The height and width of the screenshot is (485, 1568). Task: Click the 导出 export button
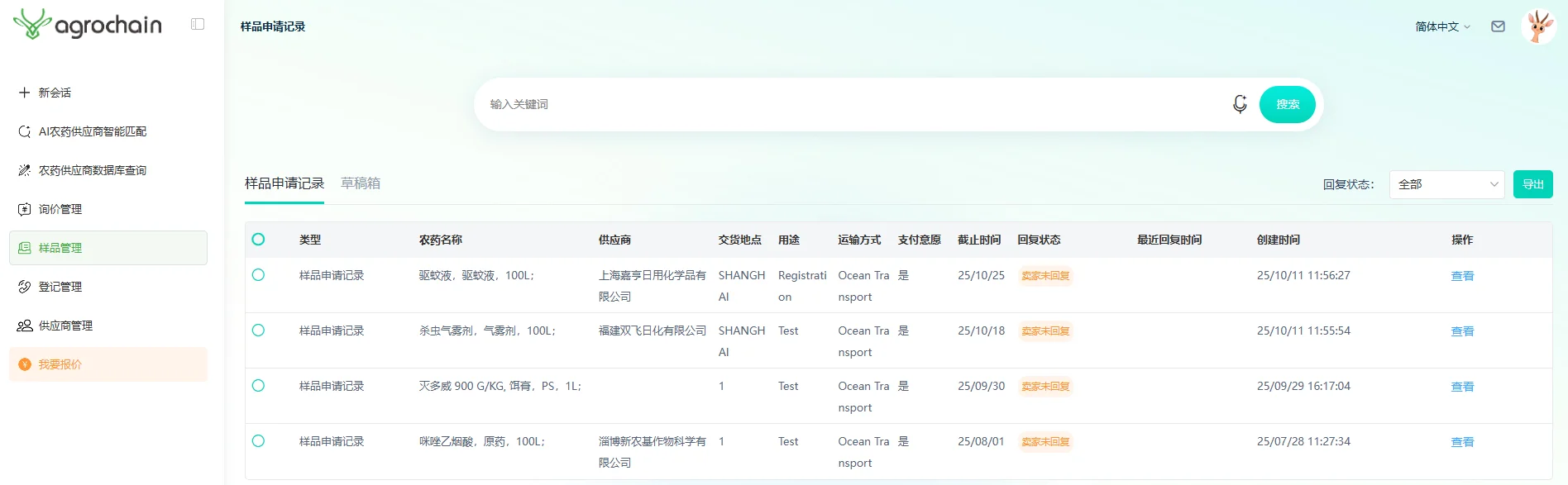[x=1533, y=184]
